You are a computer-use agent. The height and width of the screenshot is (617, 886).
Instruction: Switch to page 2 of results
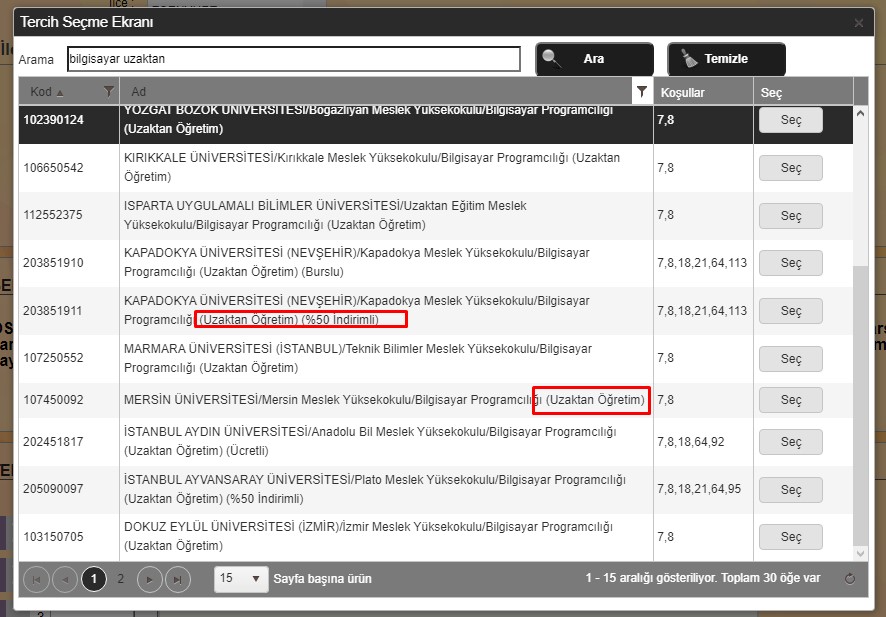point(120,579)
